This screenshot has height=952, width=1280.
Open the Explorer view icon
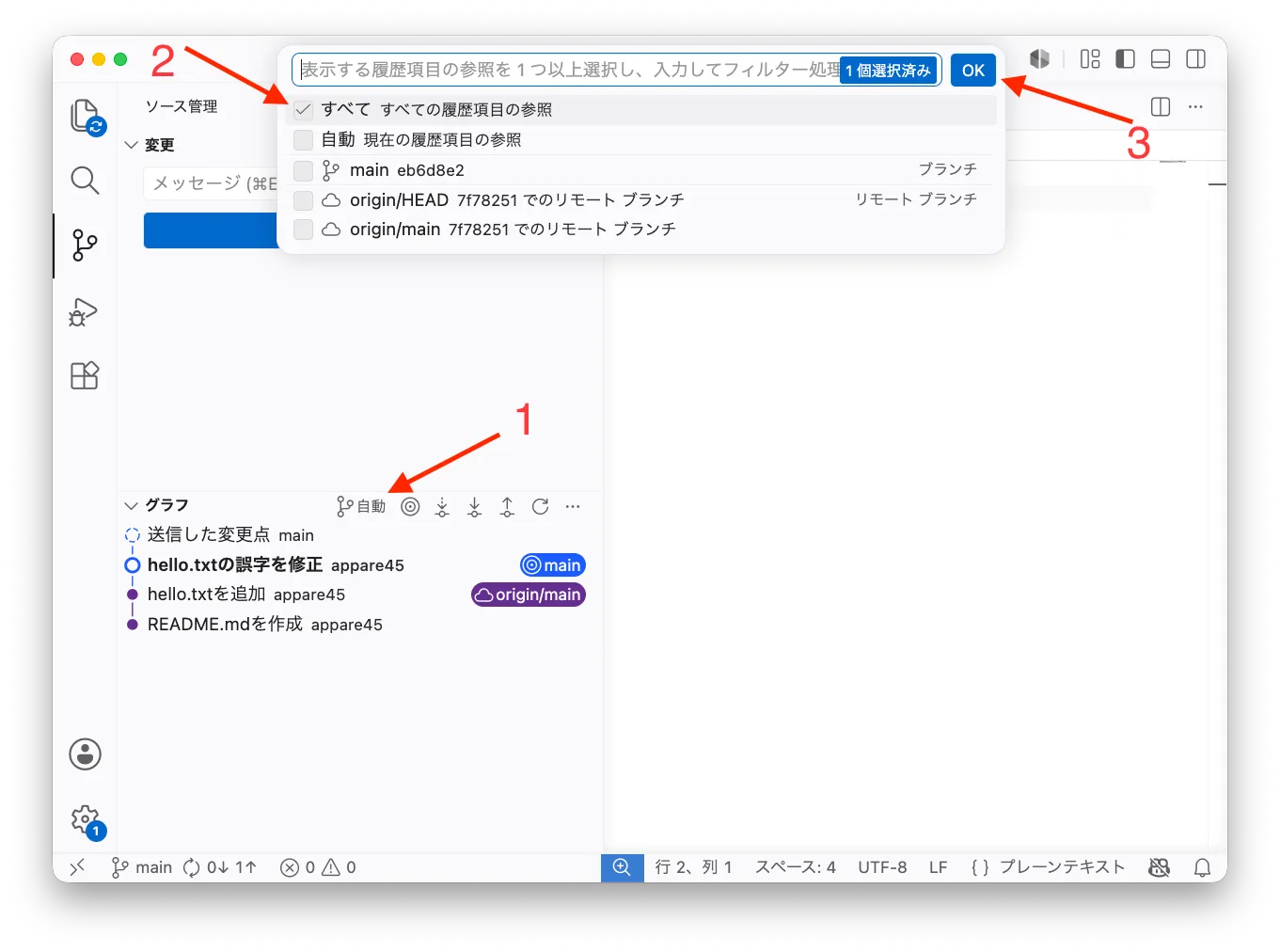tap(86, 117)
